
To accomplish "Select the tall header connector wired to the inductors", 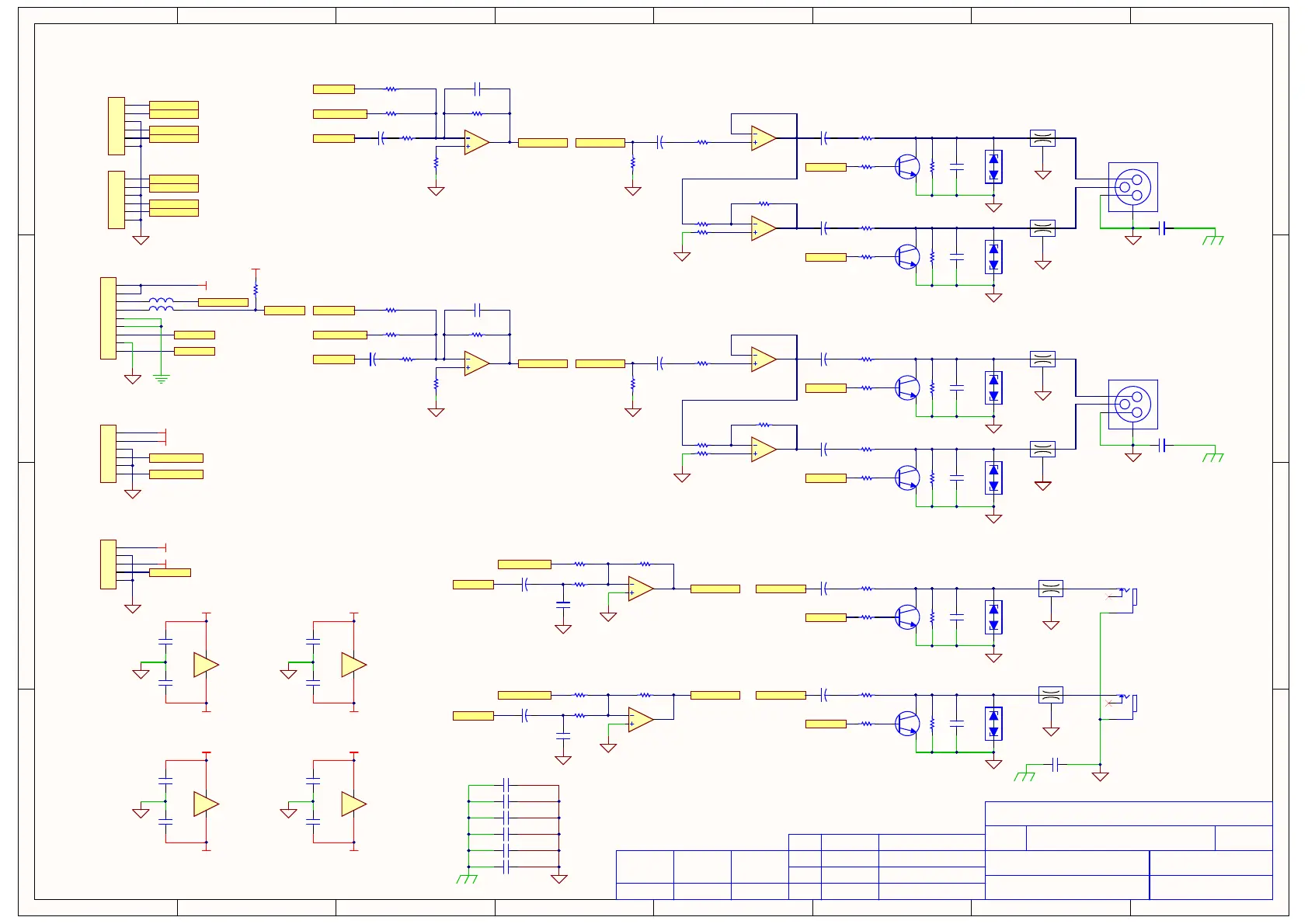I will point(108,318).
